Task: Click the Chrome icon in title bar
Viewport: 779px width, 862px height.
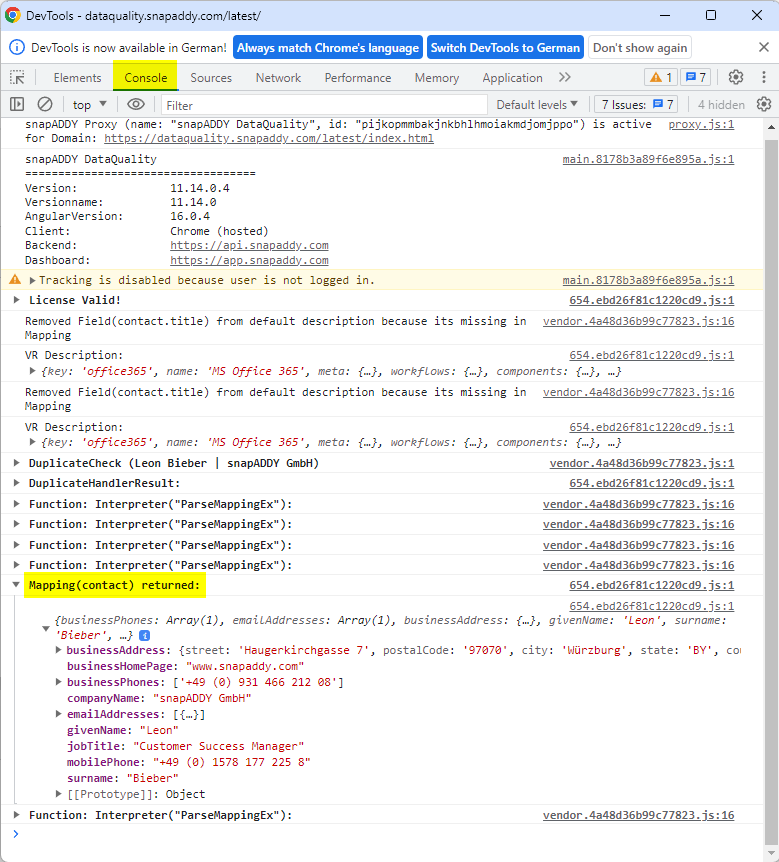Action: 13,15
